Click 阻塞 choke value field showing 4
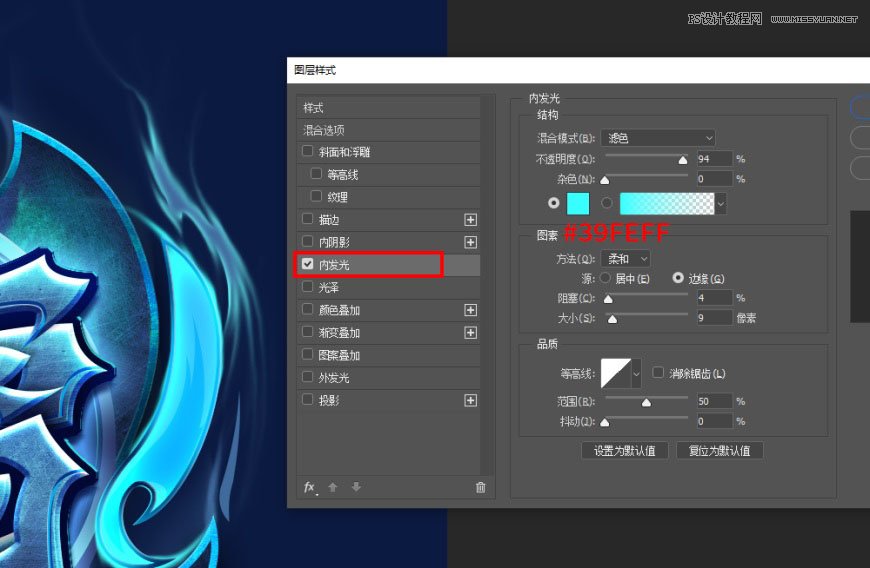Viewport: 870px width, 568px height. pos(715,298)
